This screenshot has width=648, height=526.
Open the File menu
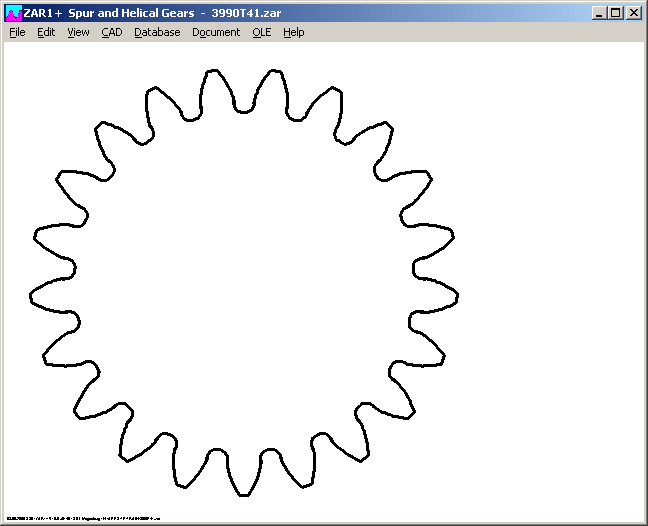point(17,32)
